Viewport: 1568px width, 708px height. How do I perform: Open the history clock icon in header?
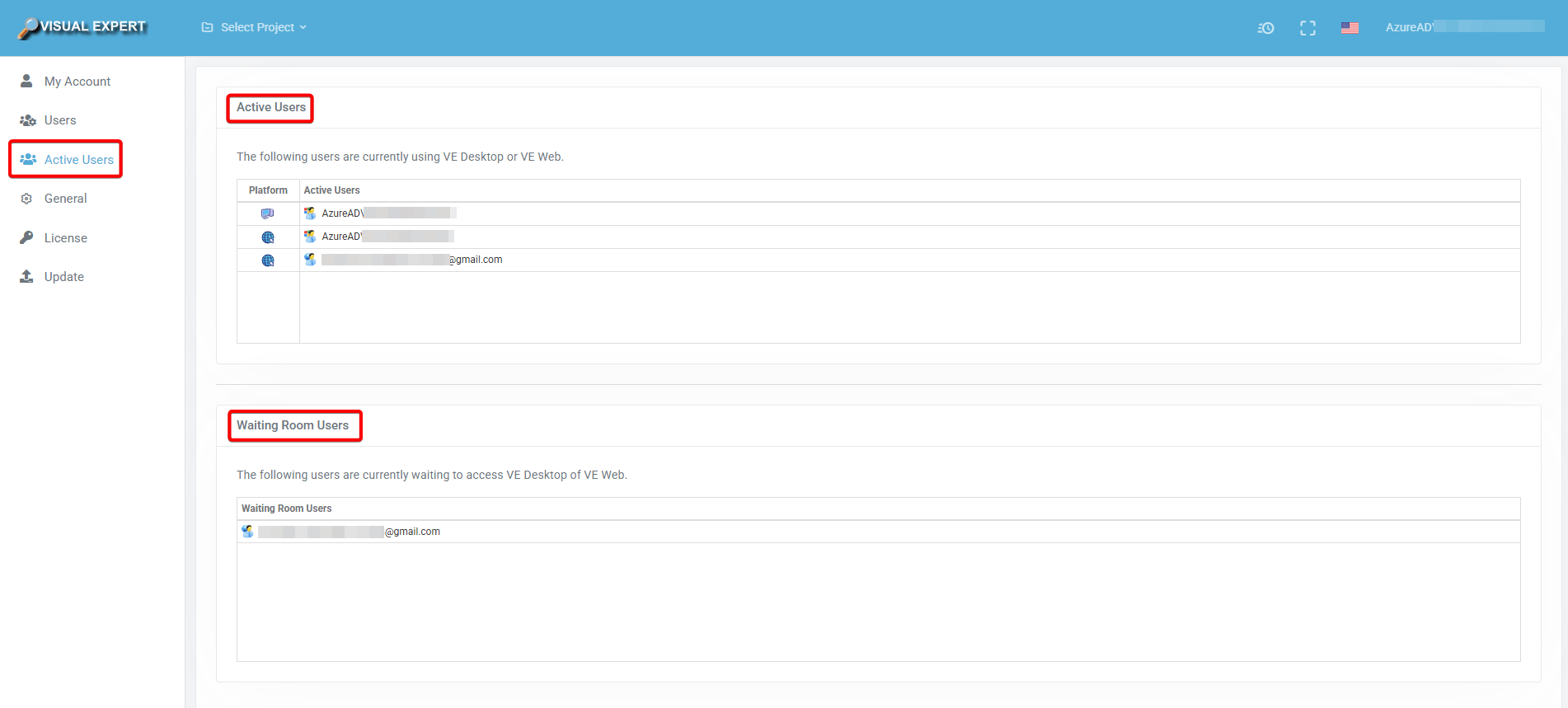point(1266,28)
